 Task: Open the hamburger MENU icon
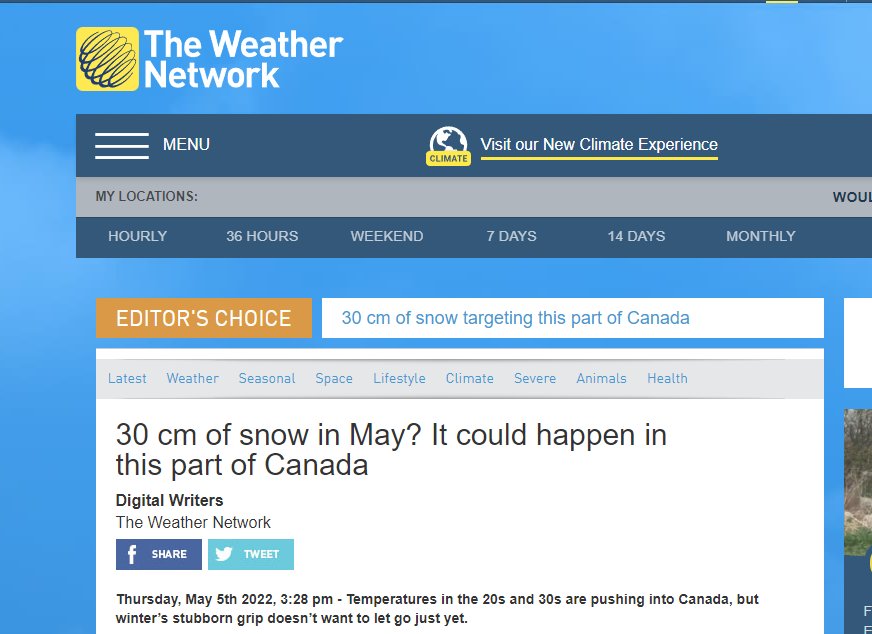(122, 146)
